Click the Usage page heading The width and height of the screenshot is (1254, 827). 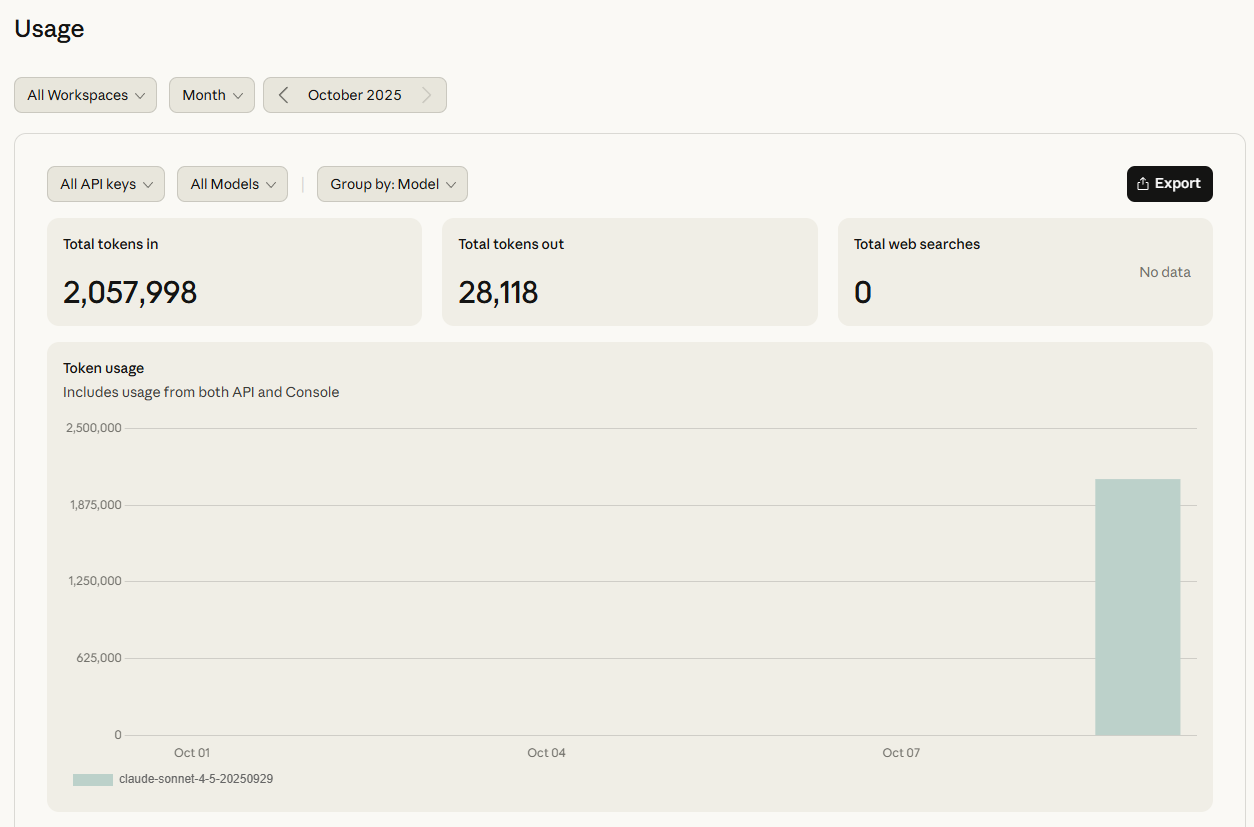49,29
